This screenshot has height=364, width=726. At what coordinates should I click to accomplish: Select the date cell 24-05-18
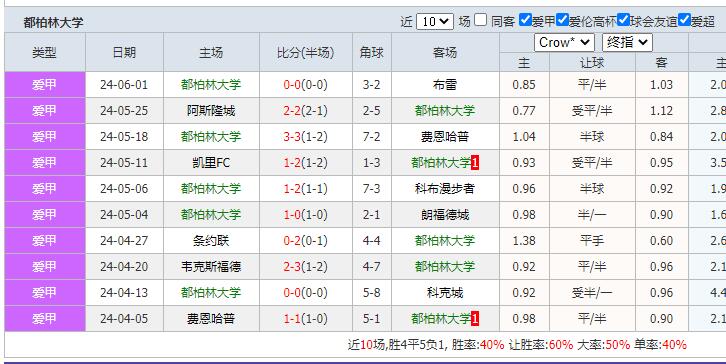(x=124, y=137)
